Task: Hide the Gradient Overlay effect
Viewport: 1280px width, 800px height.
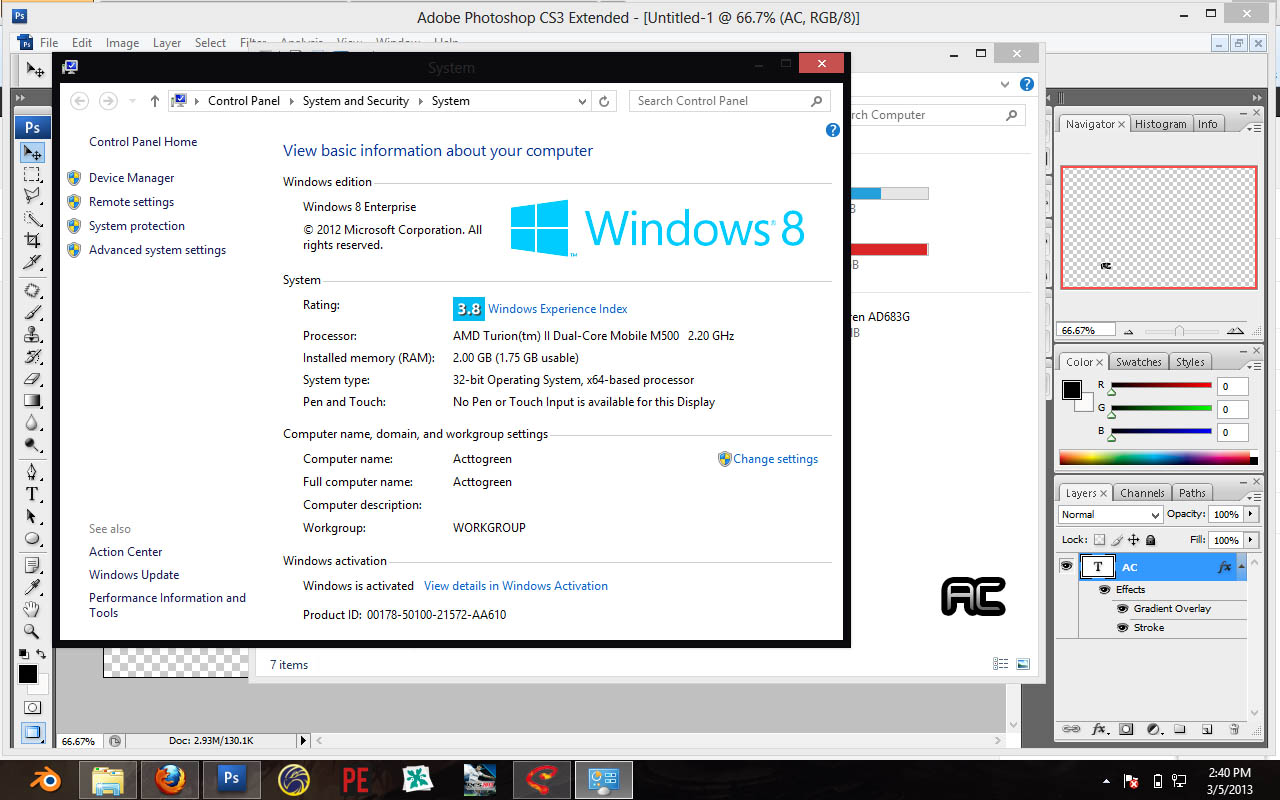Action: [x=1123, y=609]
